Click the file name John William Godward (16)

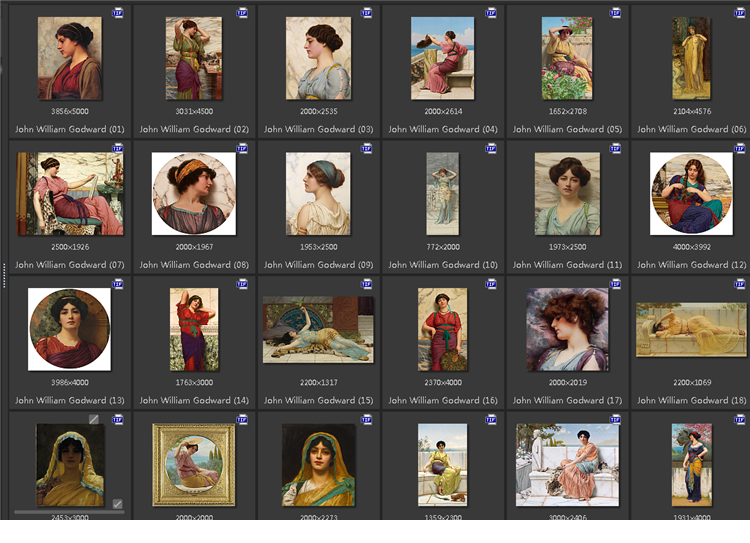[443, 400]
